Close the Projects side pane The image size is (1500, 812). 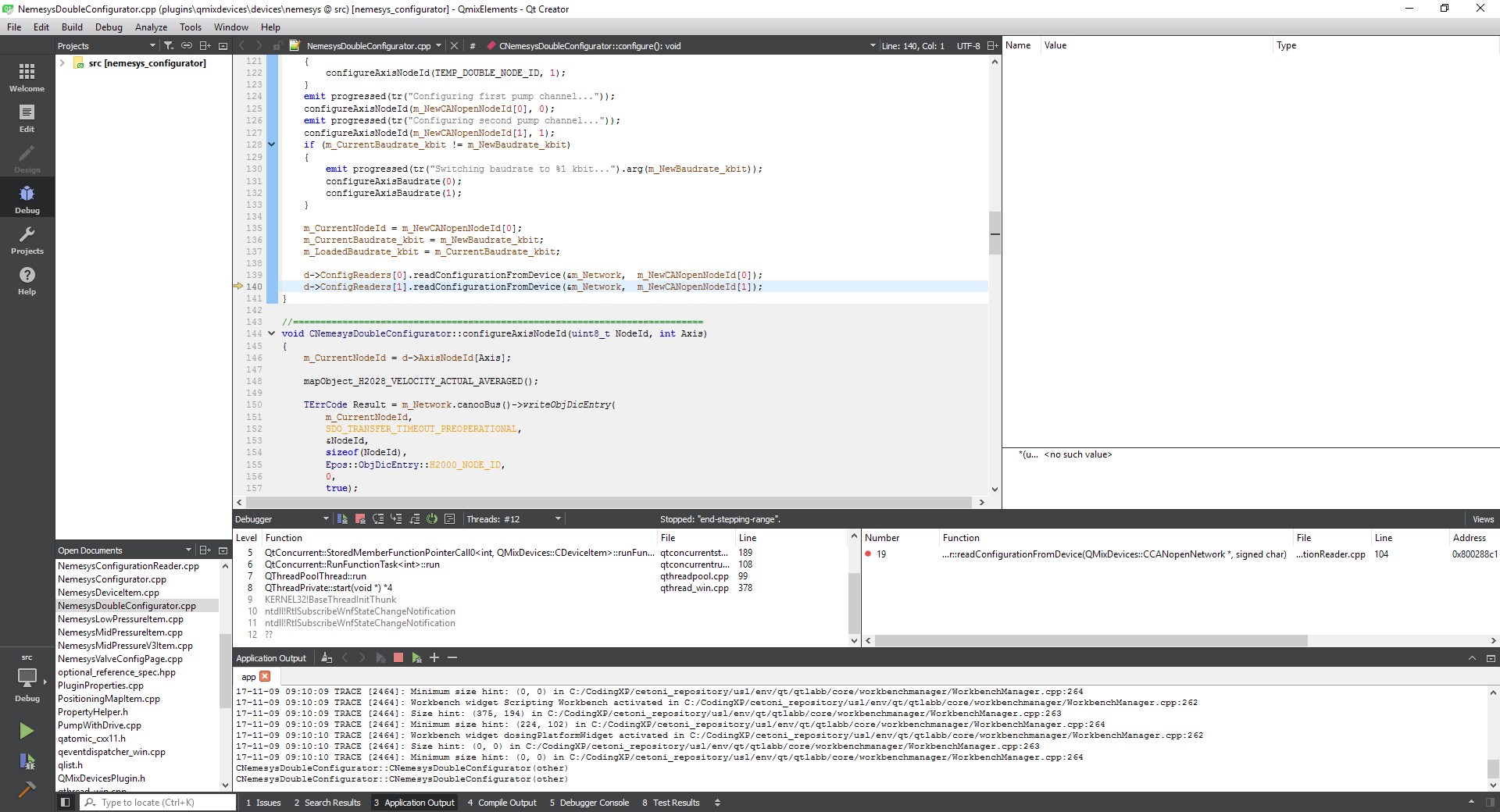223,46
